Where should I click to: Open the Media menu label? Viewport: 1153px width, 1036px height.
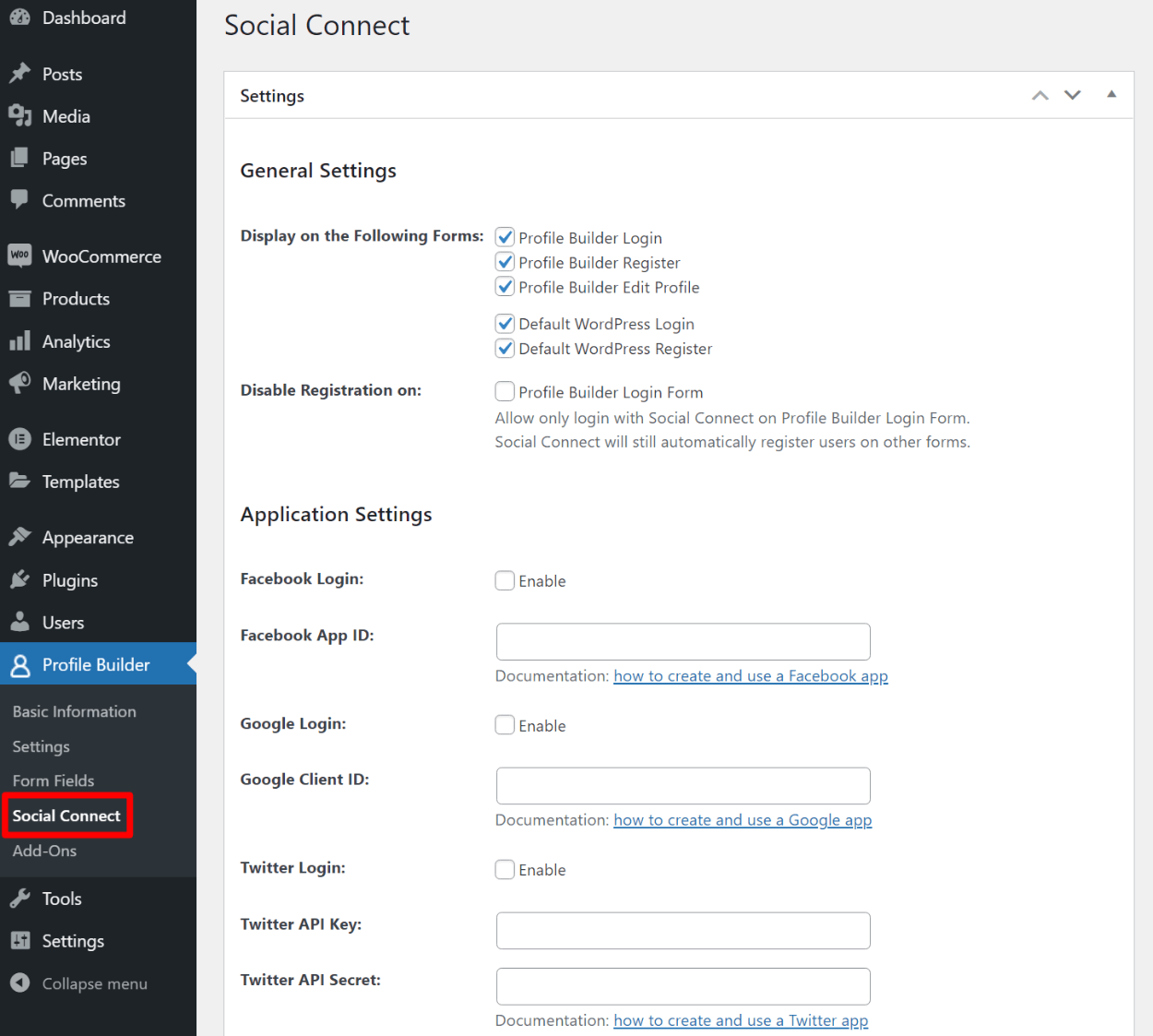[66, 116]
